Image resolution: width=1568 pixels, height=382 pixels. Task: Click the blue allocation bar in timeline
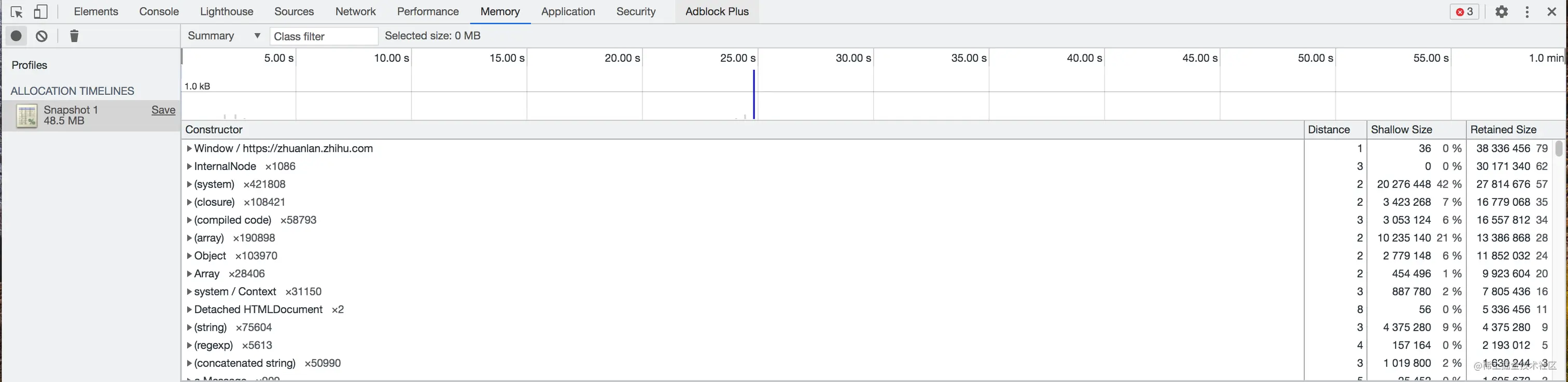pyautogui.click(x=753, y=95)
